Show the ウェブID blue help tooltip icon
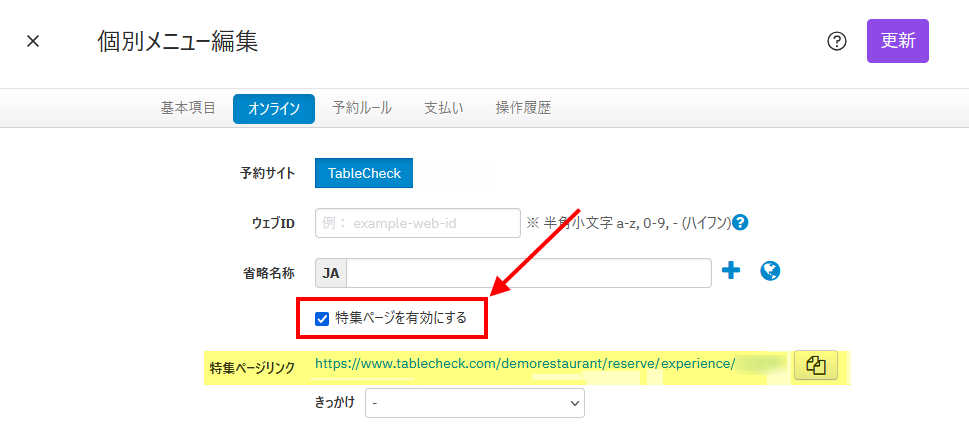 pyautogui.click(x=740, y=222)
